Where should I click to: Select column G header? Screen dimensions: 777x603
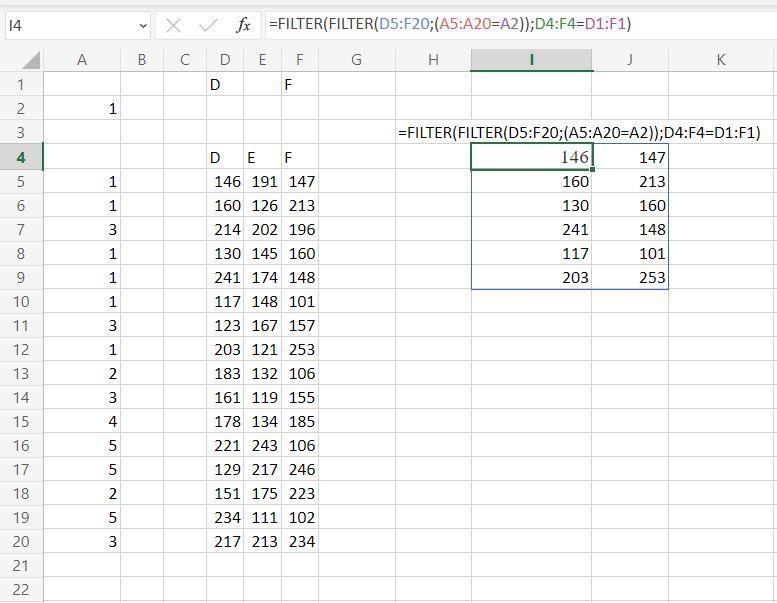[356, 60]
